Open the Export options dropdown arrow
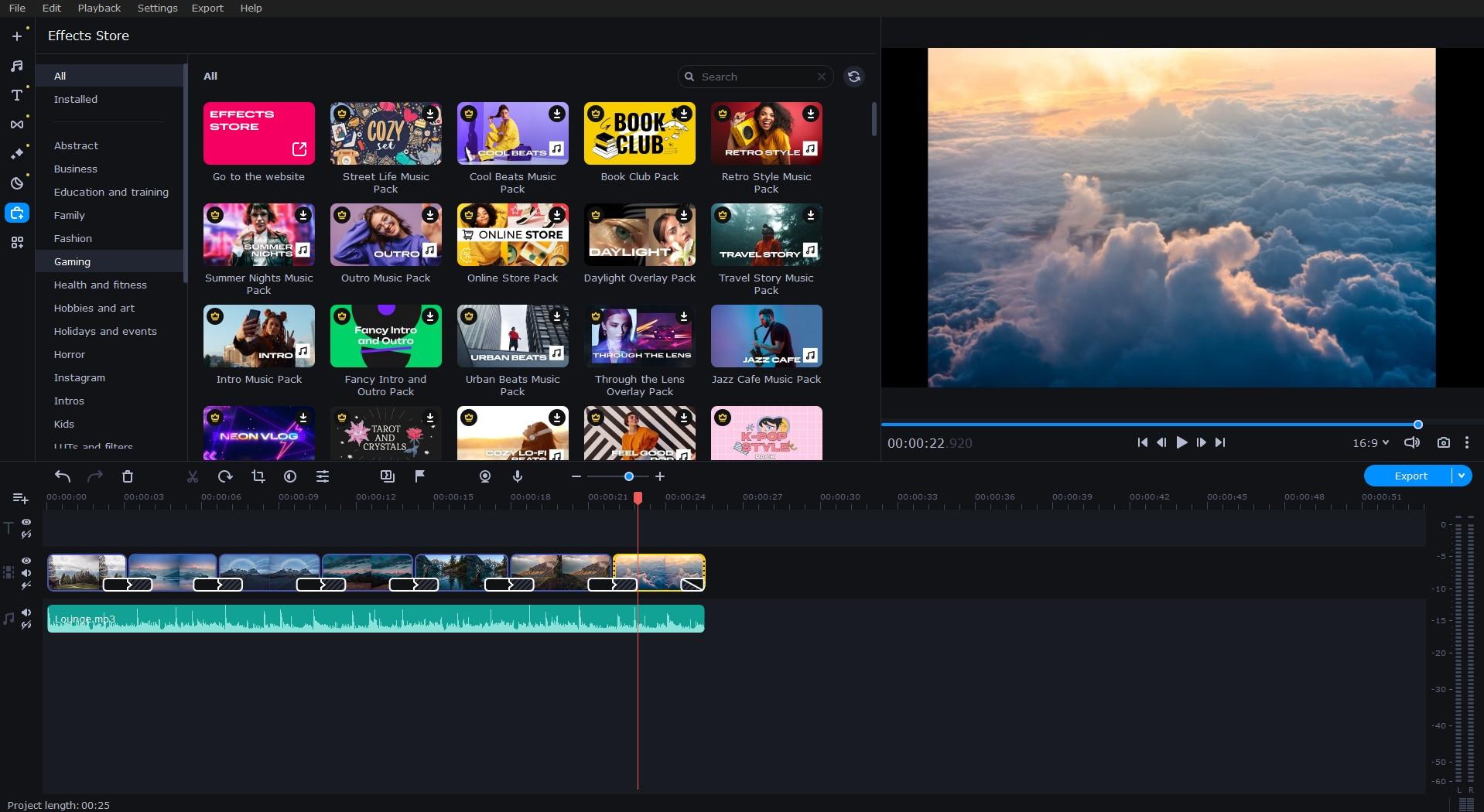The width and height of the screenshot is (1484, 812). [x=1461, y=476]
